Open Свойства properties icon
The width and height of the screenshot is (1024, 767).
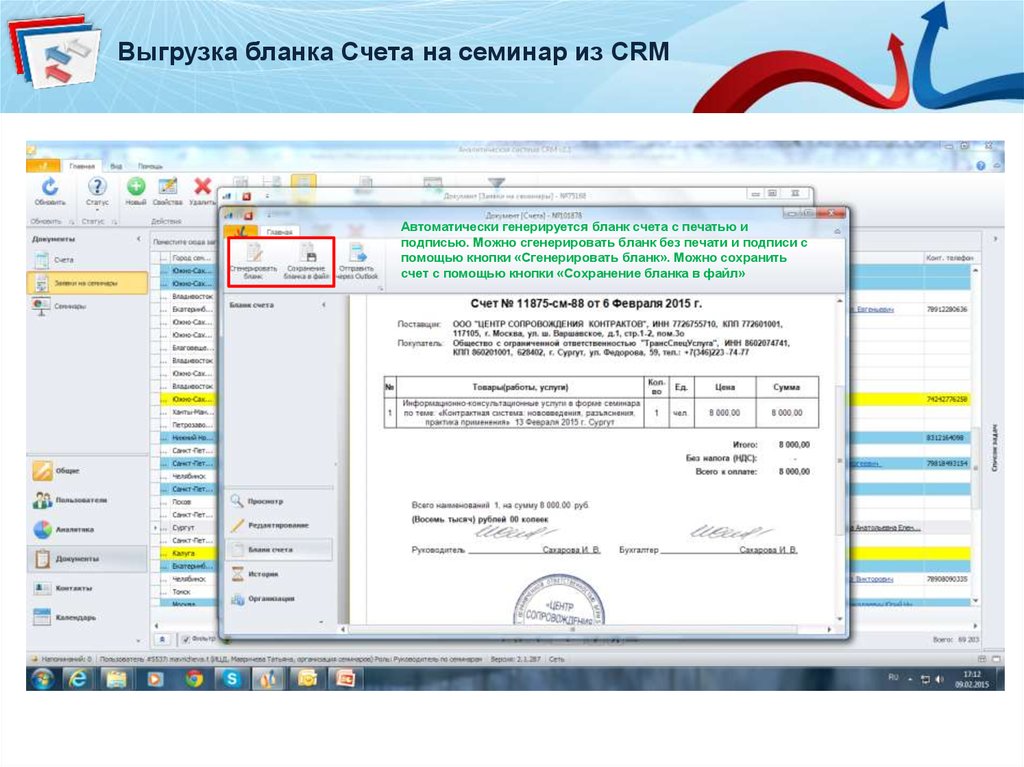point(168,190)
